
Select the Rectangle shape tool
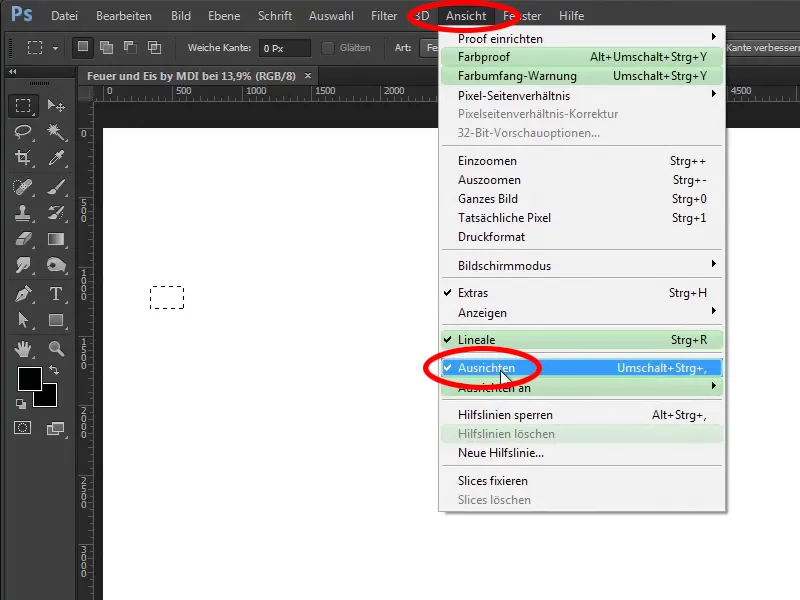pos(56,320)
